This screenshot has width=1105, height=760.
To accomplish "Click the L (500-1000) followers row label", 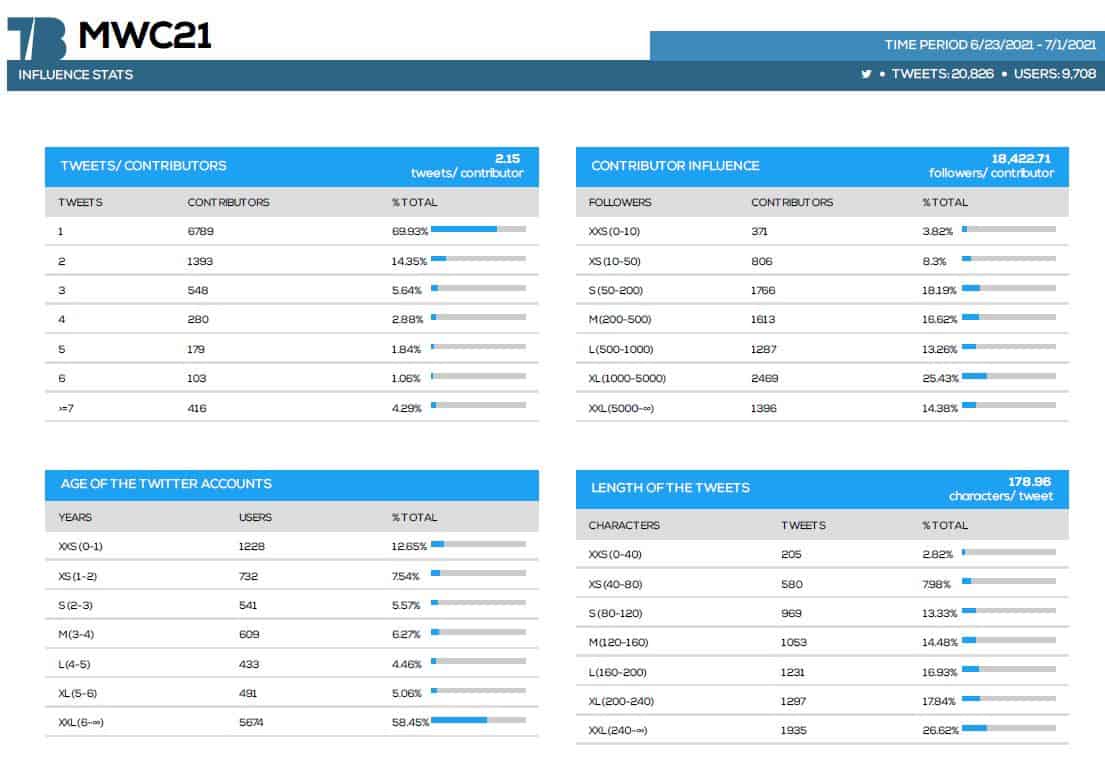I will (x=620, y=349).
